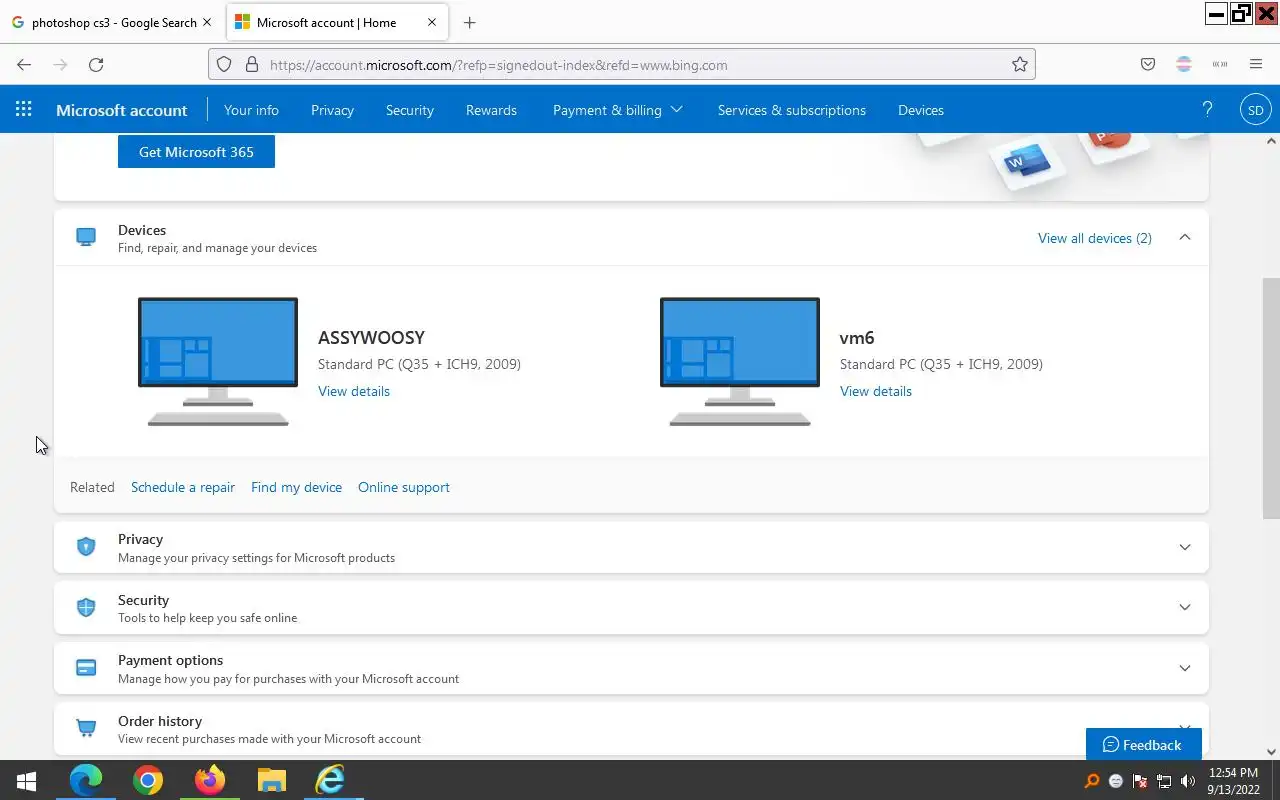Click the page vertical scrollbar thumb
1280x800 pixels.
[1271, 398]
